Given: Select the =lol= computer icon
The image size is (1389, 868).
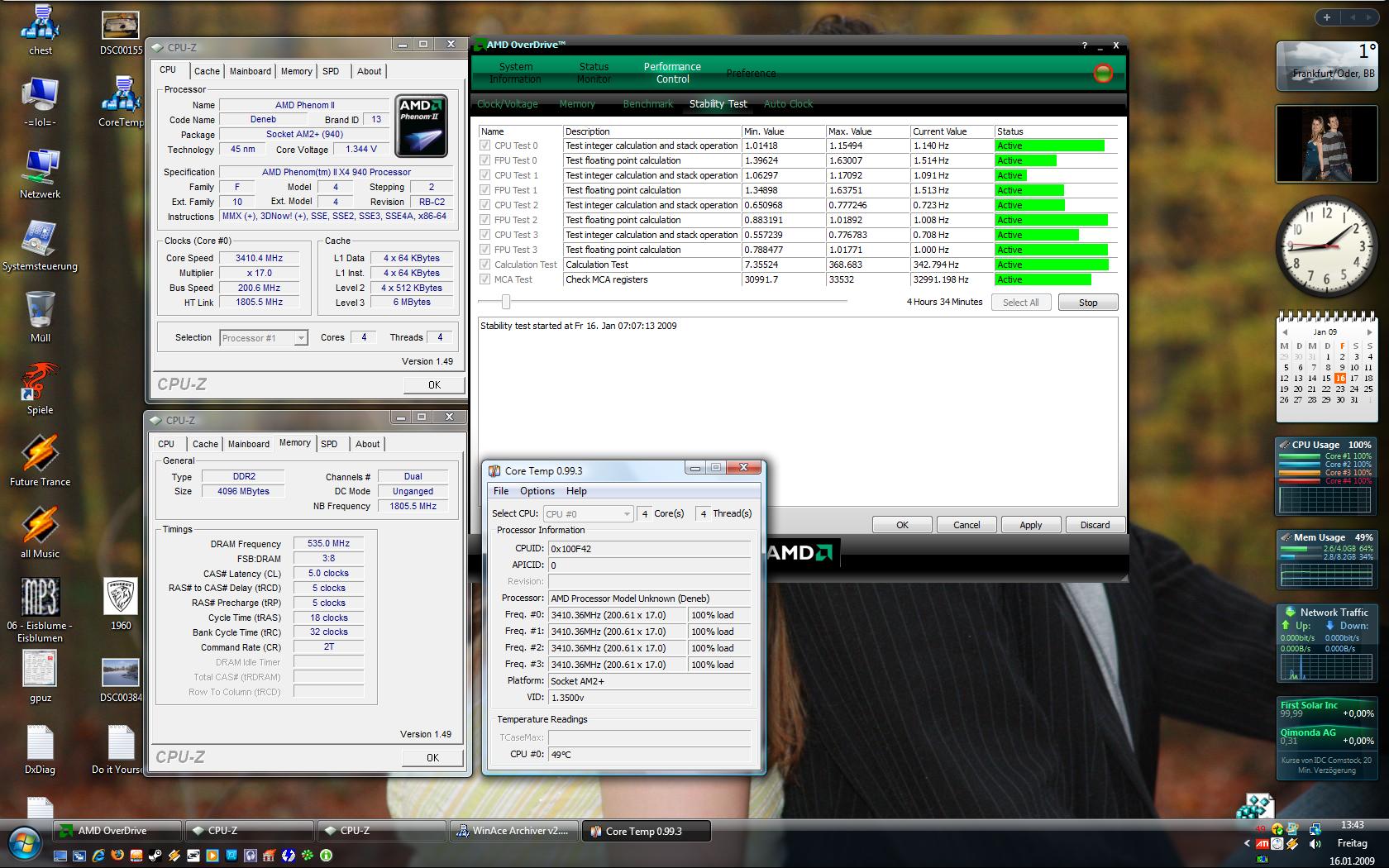Looking at the screenshot, I should (x=40, y=102).
